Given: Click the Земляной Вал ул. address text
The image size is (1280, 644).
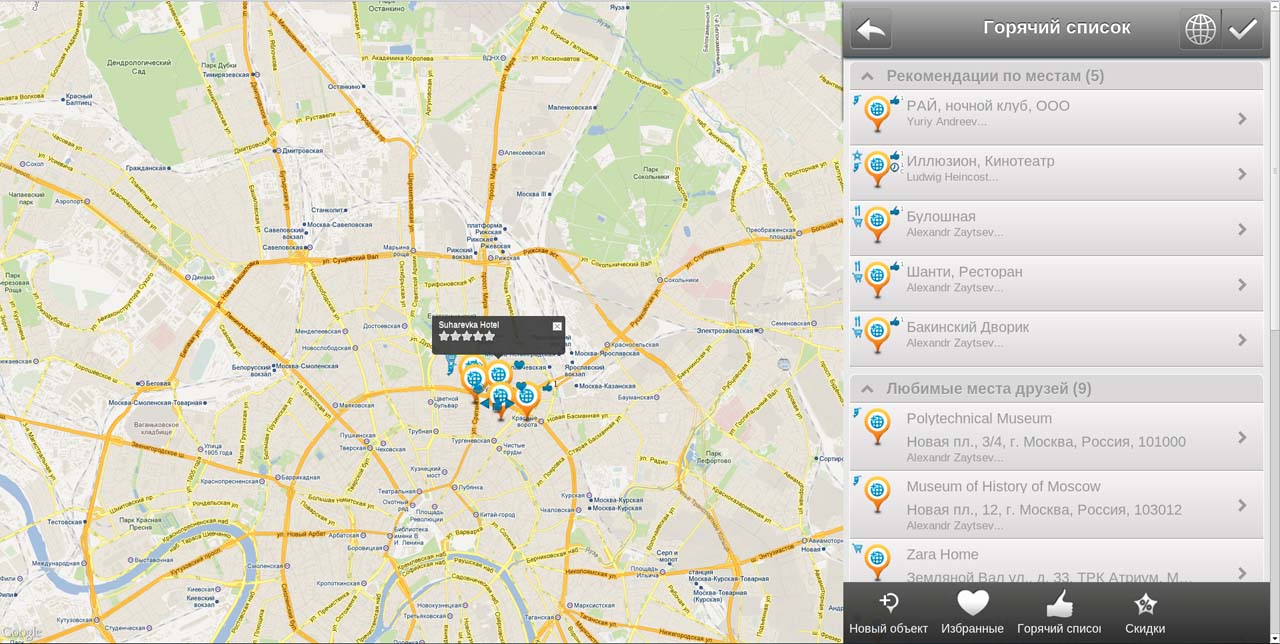Looking at the screenshot, I should (x=1048, y=577).
